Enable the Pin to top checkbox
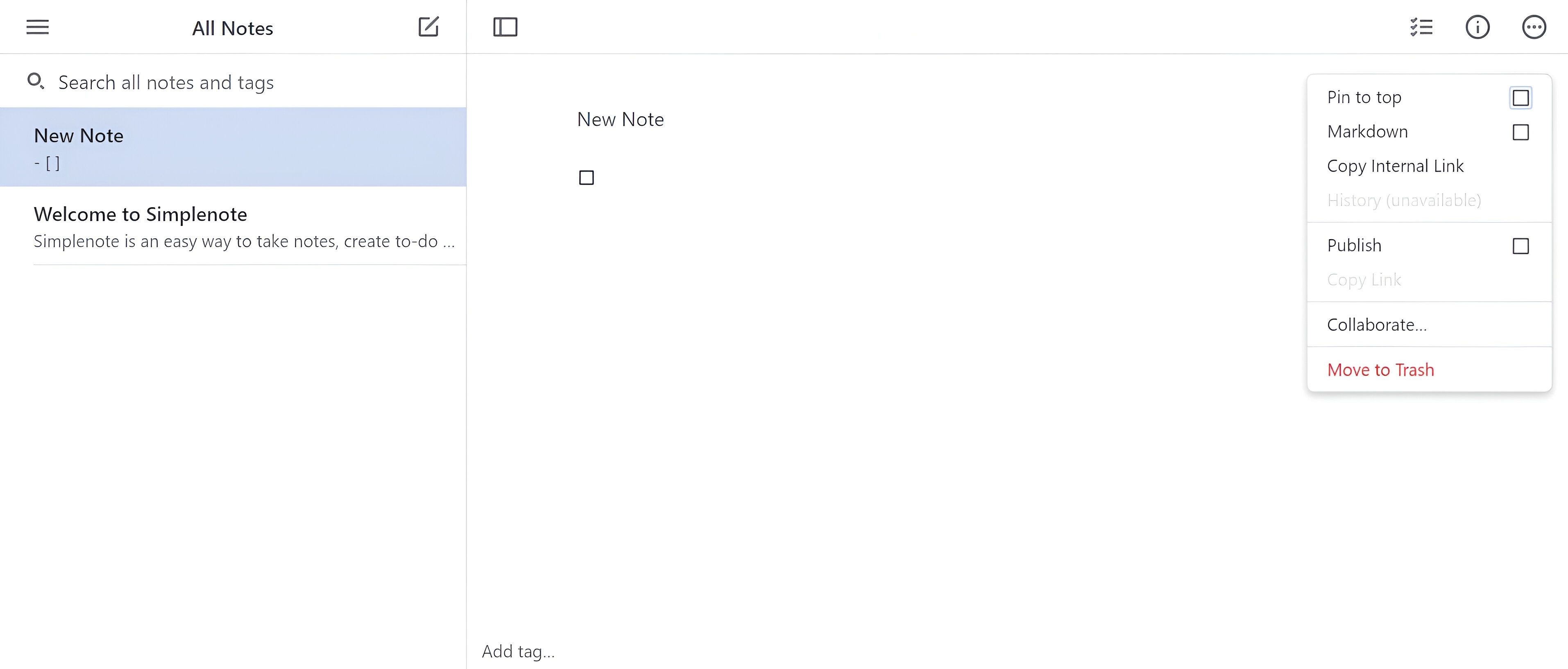Screen dimensions: 1568x669 (x=1520, y=98)
